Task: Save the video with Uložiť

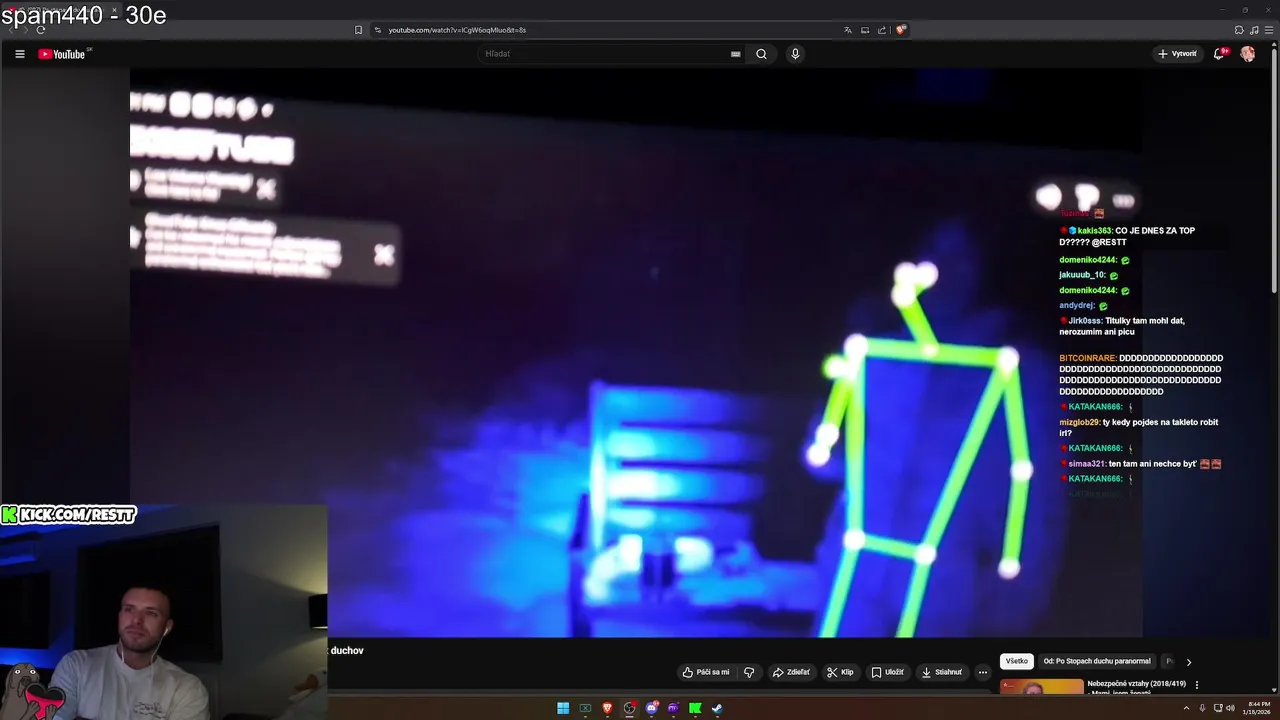Action: [x=887, y=672]
